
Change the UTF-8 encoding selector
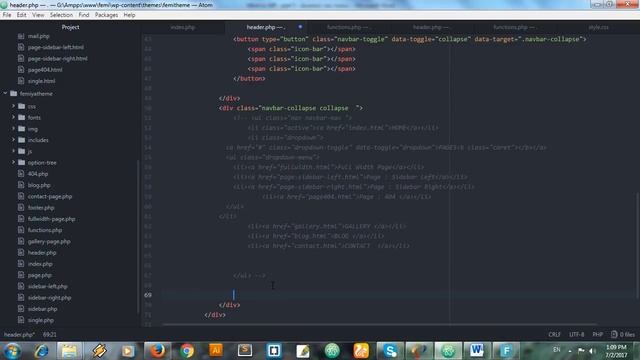(x=576, y=335)
